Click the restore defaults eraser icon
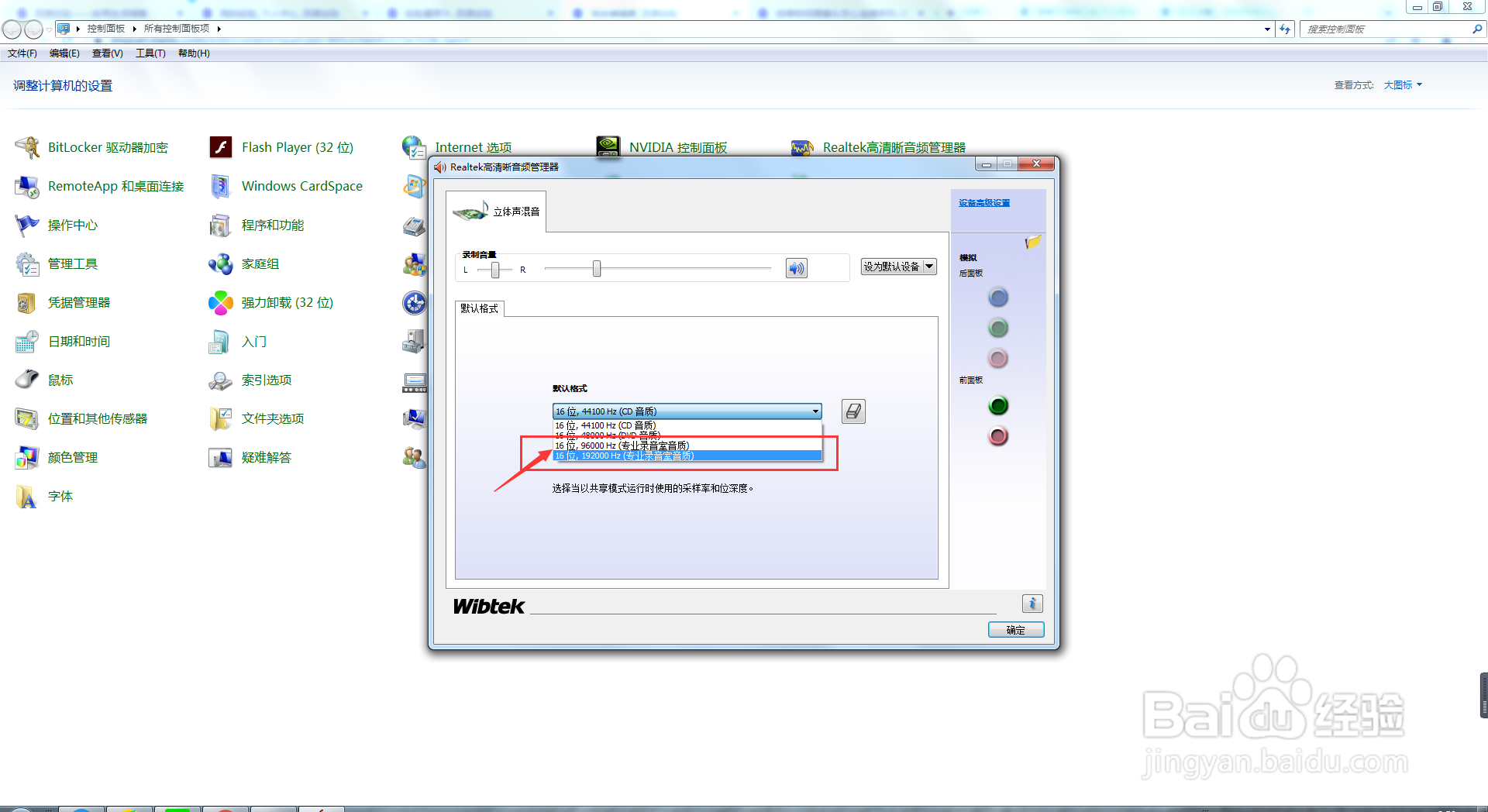This screenshot has width=1488, height=812. tap(853, 411)
